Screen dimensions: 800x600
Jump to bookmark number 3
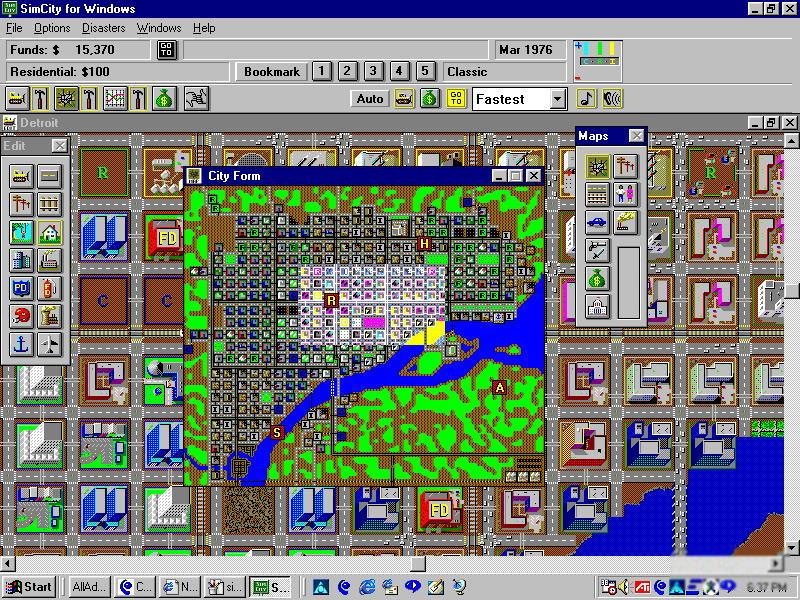tap(373, 71)
